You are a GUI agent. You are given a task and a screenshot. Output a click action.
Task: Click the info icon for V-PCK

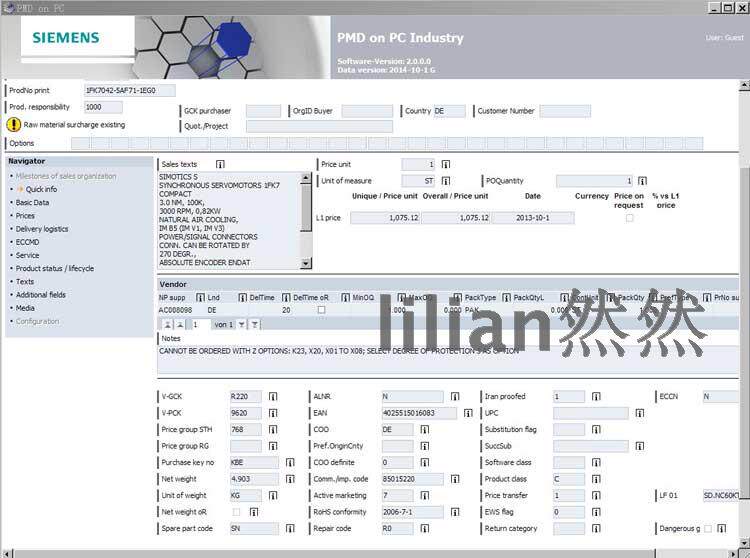(273, 413)
